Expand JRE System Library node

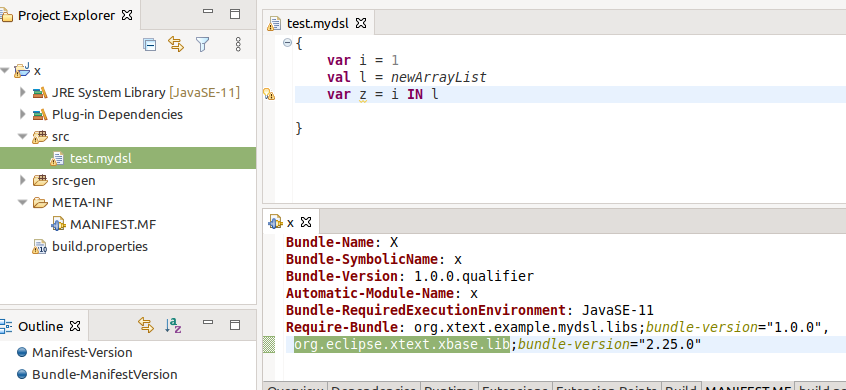click(x=22, y=92)
